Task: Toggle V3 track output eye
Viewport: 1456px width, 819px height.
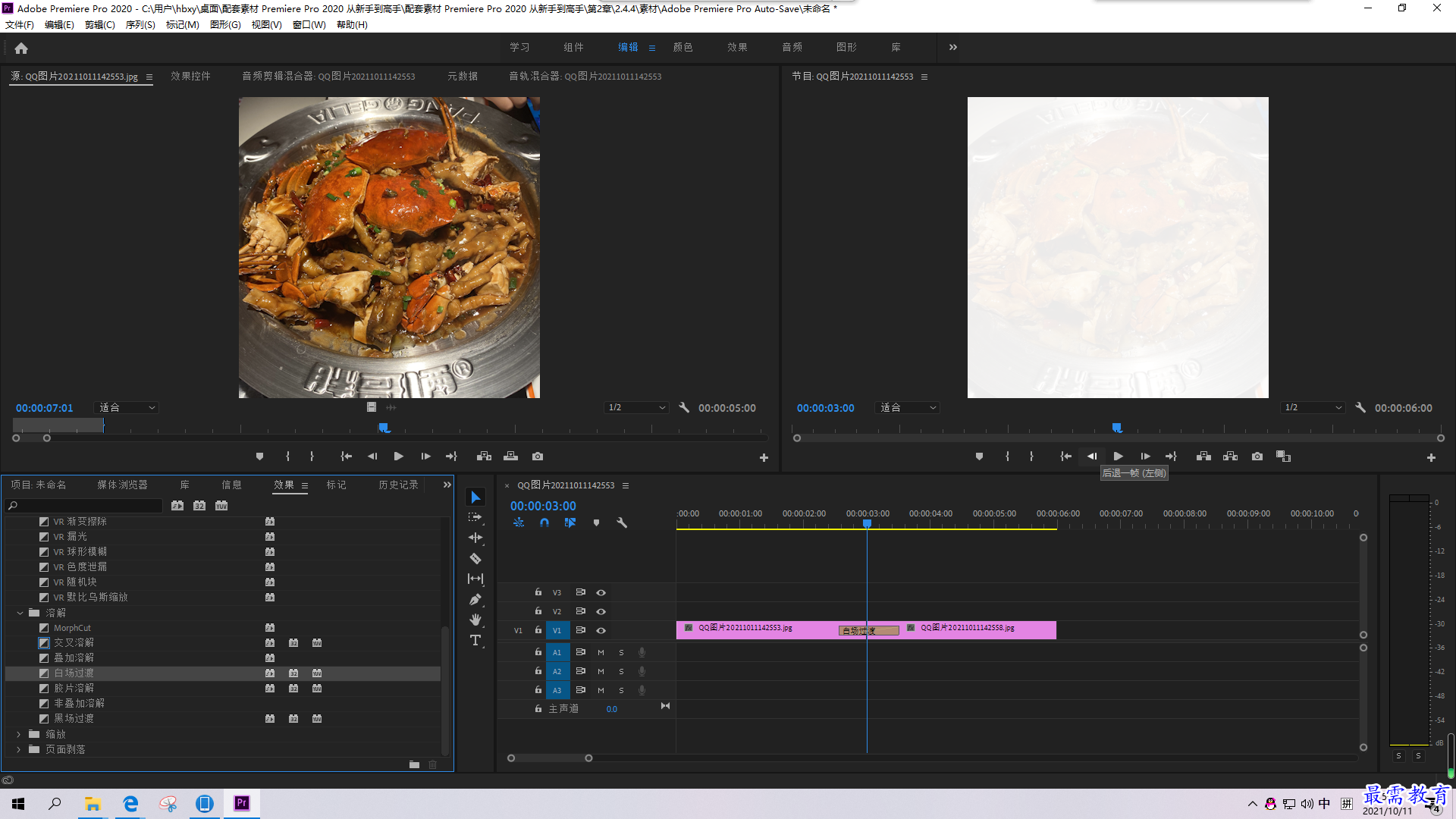Action: click(601, 593)
